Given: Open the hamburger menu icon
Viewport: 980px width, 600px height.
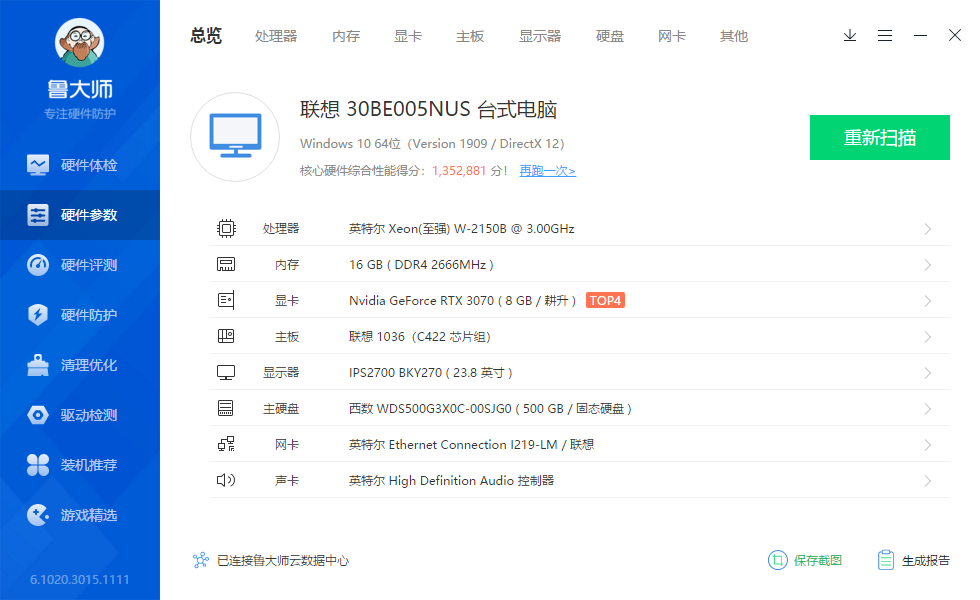Looking at the screenshot, I should point(885,36).
